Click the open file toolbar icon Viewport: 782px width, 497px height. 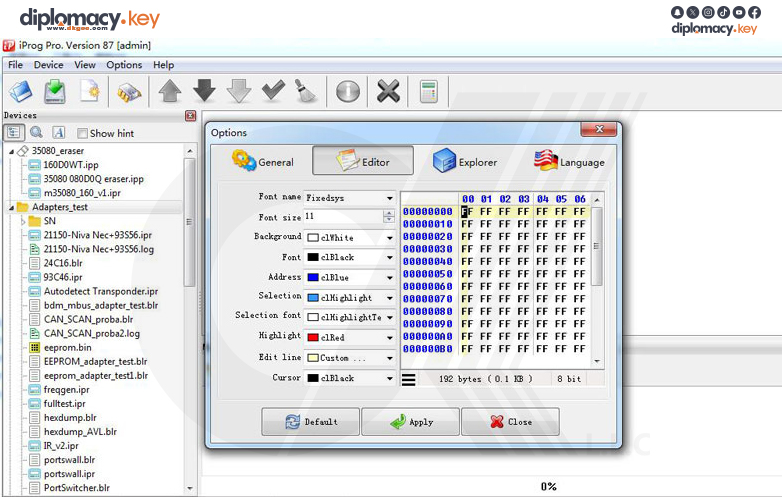tap(21, 92)
